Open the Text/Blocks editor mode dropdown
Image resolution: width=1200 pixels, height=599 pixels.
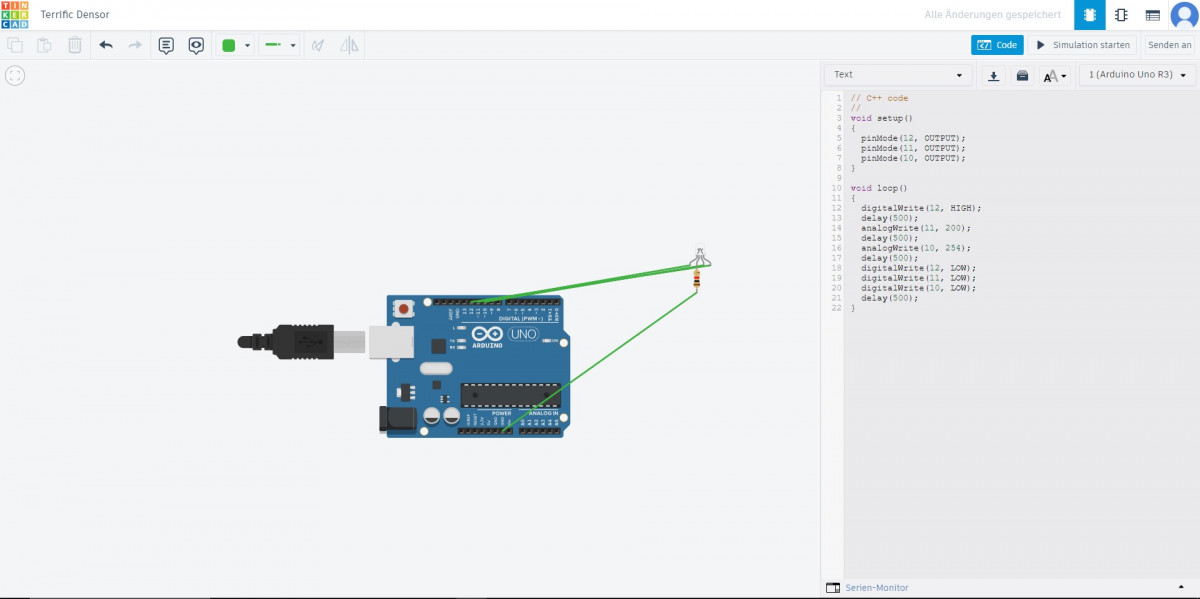pyautogui.click(x=897, y=74)
